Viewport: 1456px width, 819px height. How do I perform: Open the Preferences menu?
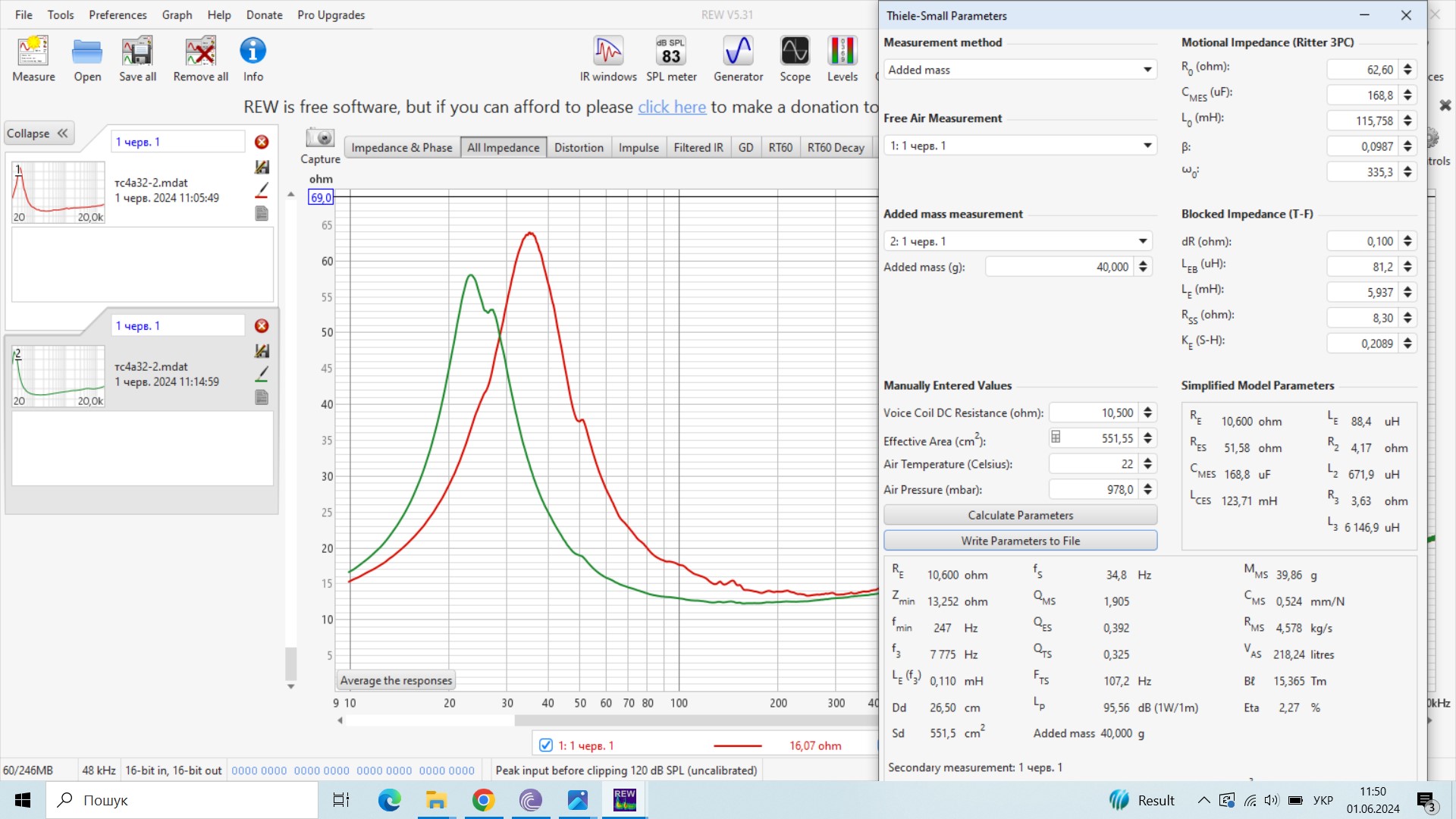pos(118,14)
